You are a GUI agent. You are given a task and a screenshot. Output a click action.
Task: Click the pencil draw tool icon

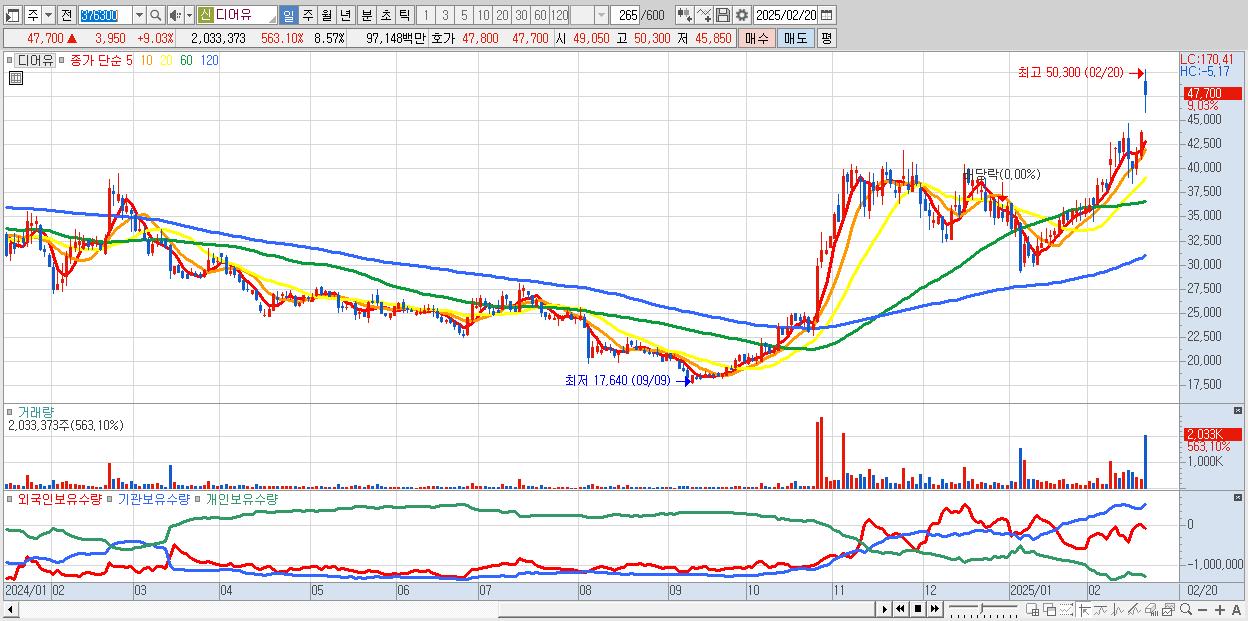click(x=1134, y=609)
